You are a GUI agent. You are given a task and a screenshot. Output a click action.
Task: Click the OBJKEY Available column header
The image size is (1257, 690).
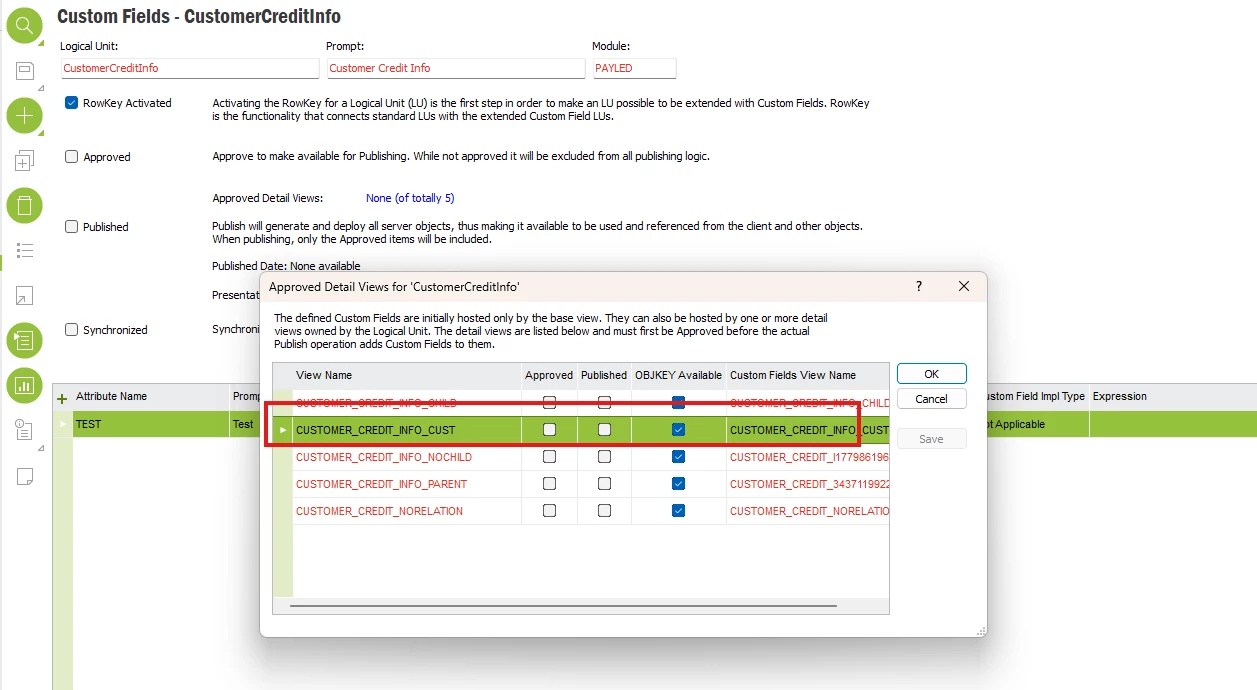coord(678,375)
